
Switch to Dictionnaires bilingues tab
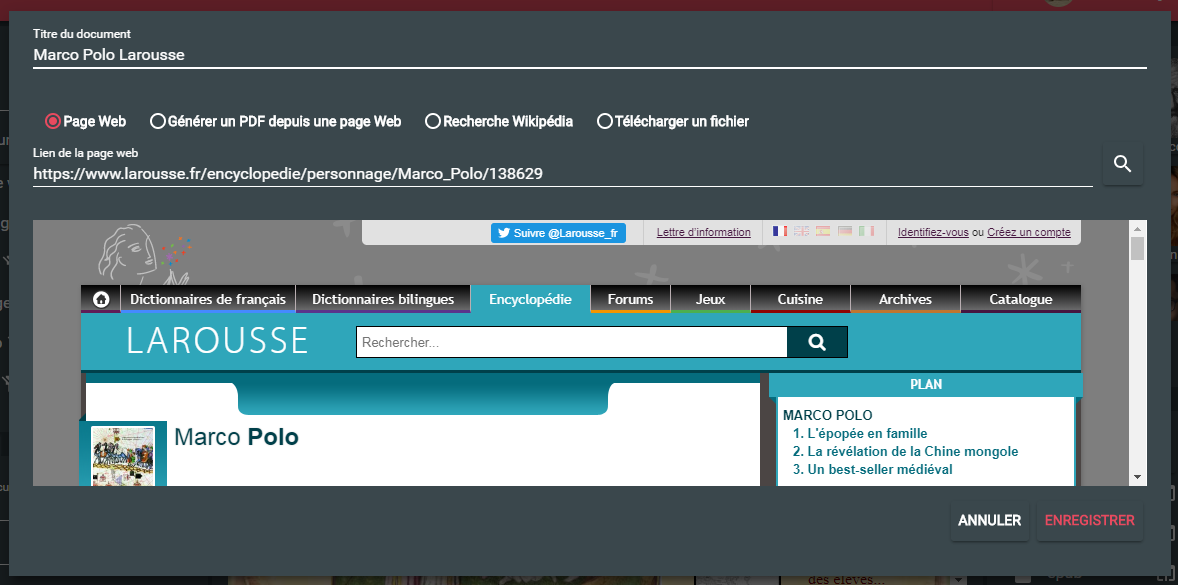383,299
